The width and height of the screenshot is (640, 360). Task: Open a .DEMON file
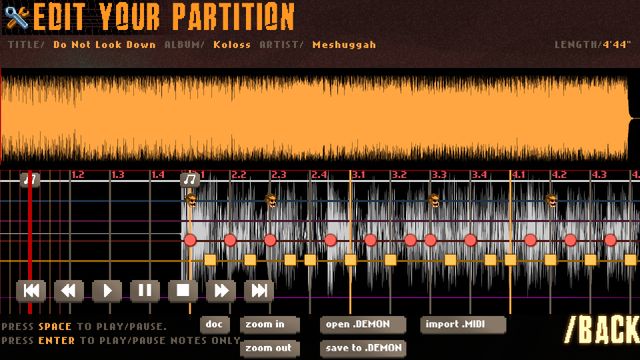[363, 325]
